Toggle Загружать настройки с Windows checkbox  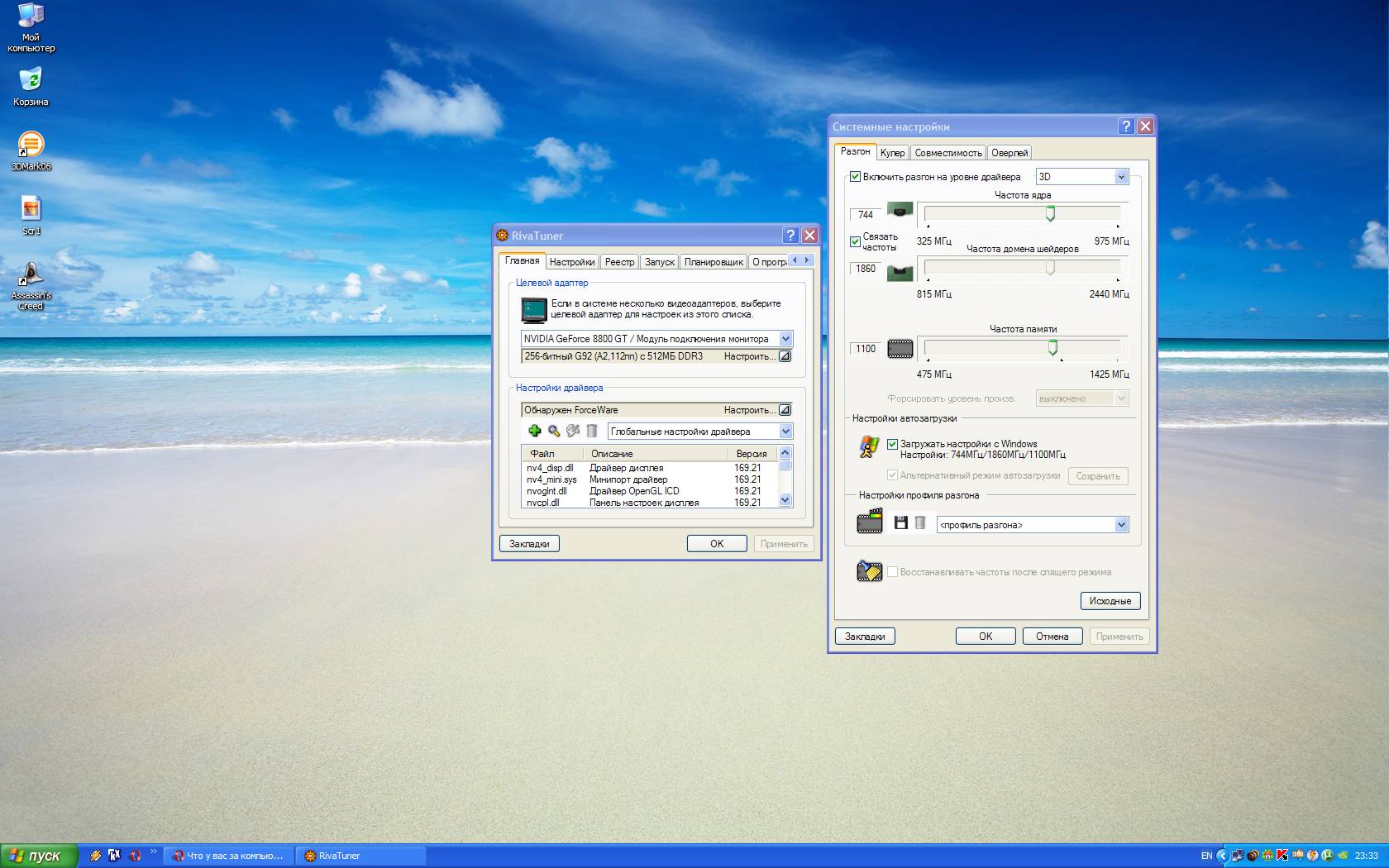coord(892,444)
